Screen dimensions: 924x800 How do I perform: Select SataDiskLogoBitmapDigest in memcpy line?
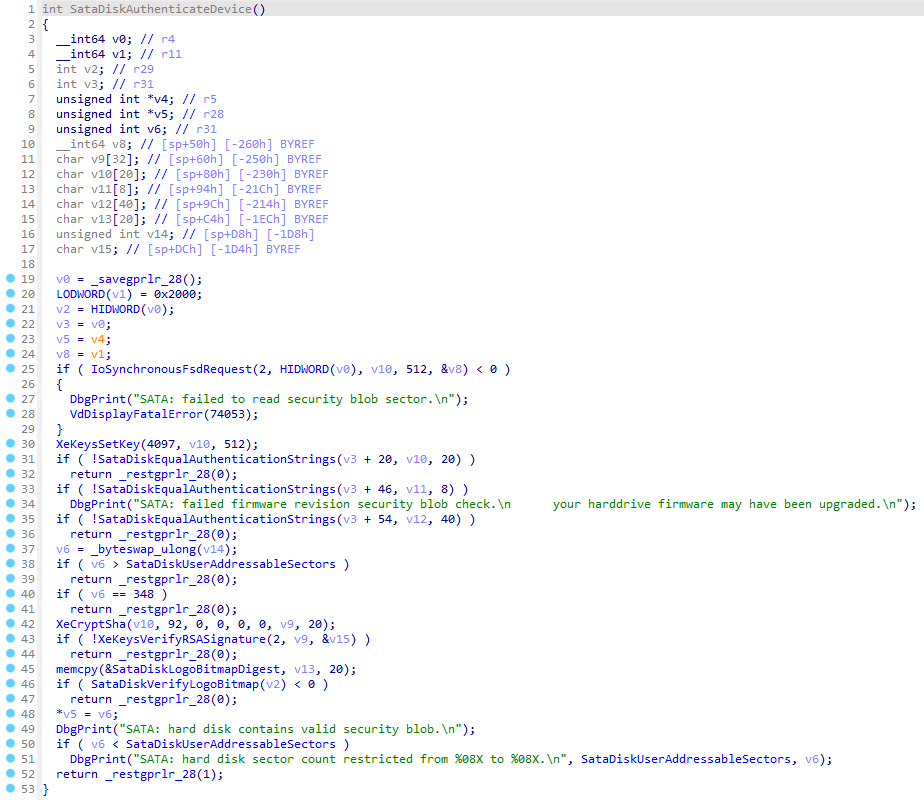(196, 669)
